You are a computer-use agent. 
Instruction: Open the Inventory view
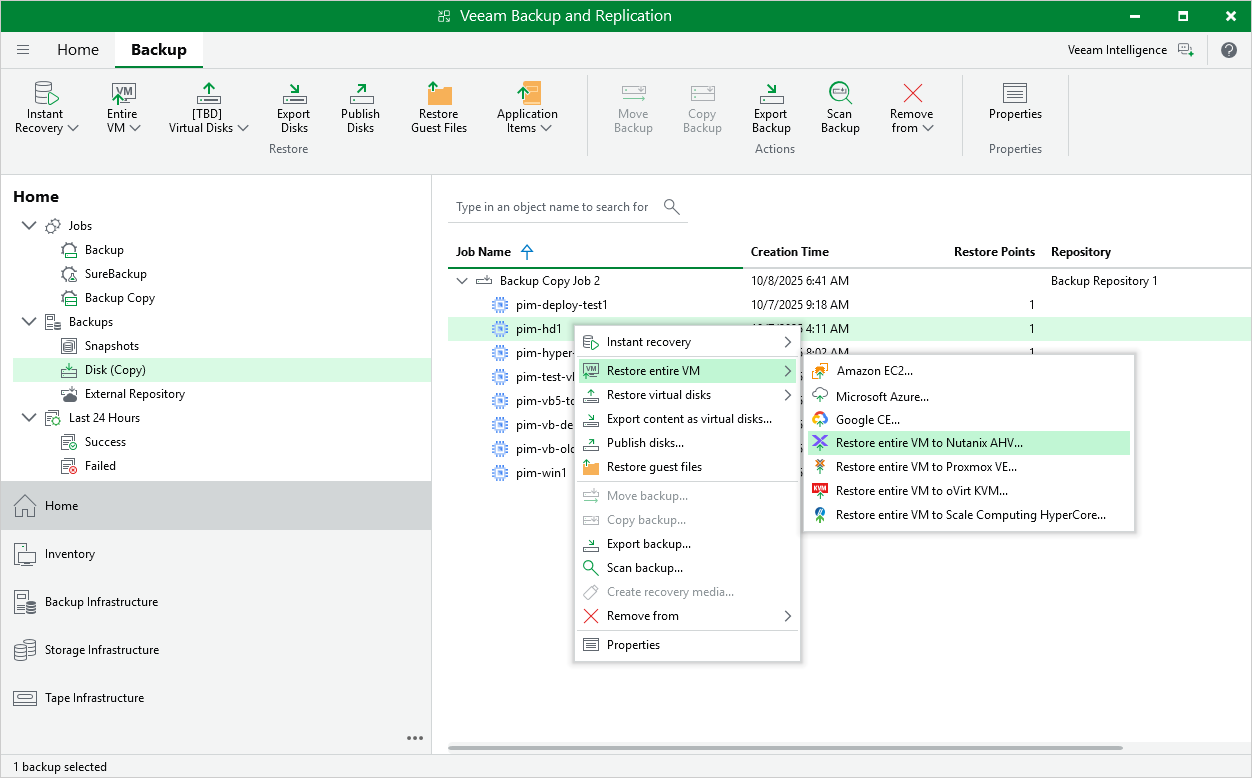tap(216, 554)
